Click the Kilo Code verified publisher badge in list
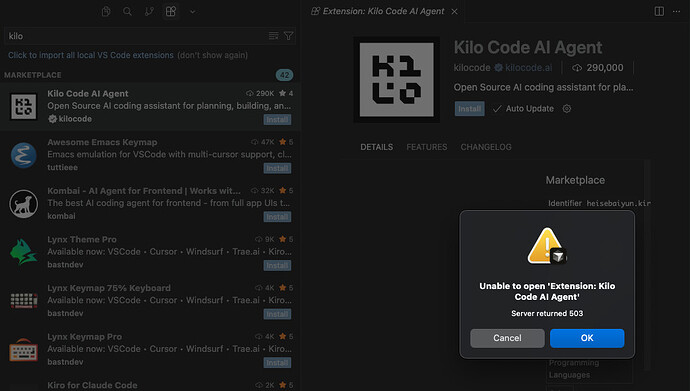This screenshot has width=690, height=391. [52, 119]
